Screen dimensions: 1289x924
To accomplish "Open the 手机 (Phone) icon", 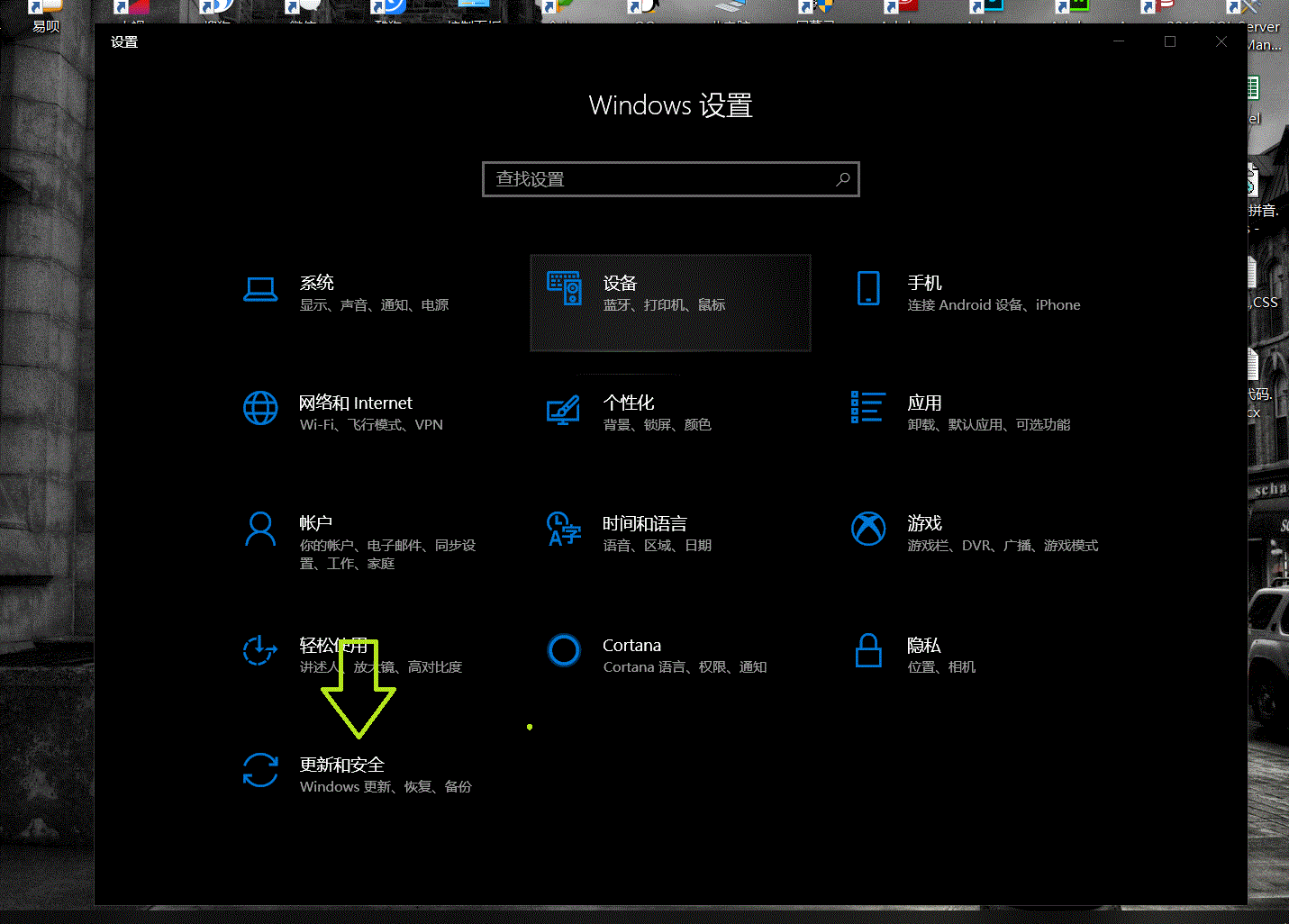I will click(x=868, y=288).
